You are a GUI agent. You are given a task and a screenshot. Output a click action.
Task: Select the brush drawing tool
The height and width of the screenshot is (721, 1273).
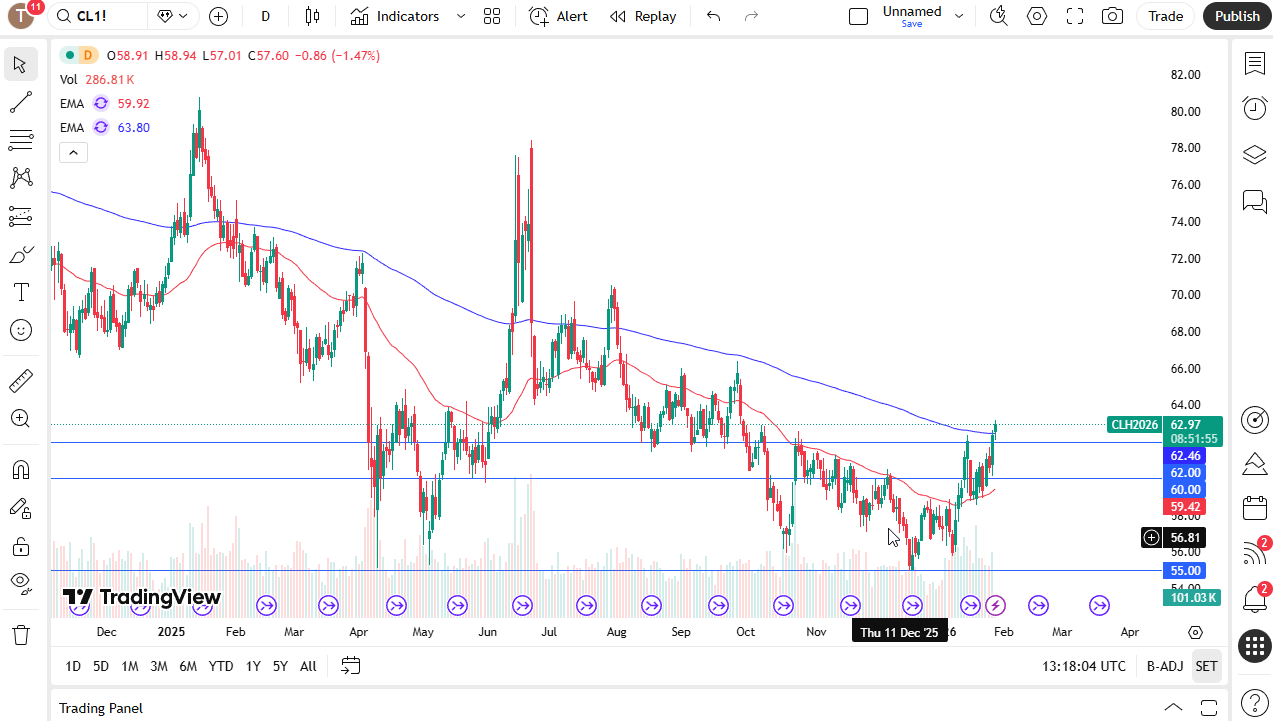click(20, 255)
